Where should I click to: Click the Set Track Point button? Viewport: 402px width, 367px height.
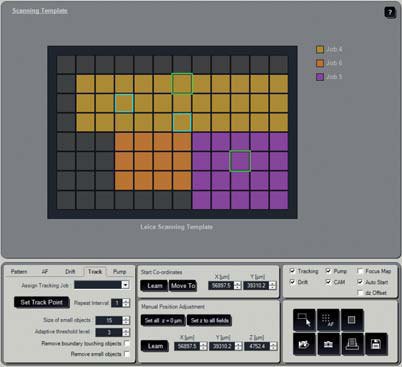pyautogui.click(x=42, y=302)
